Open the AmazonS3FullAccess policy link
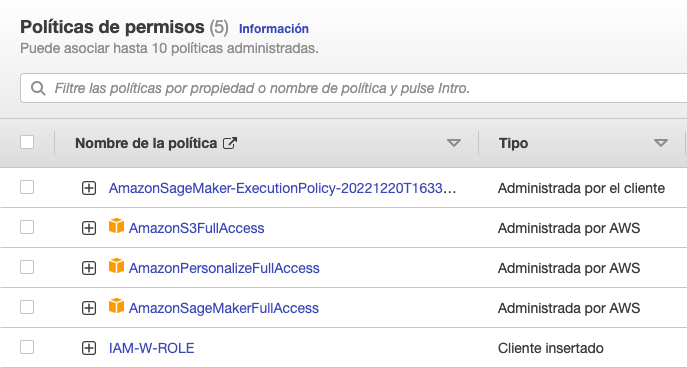687x368 pixels. [x=196, y=228]
